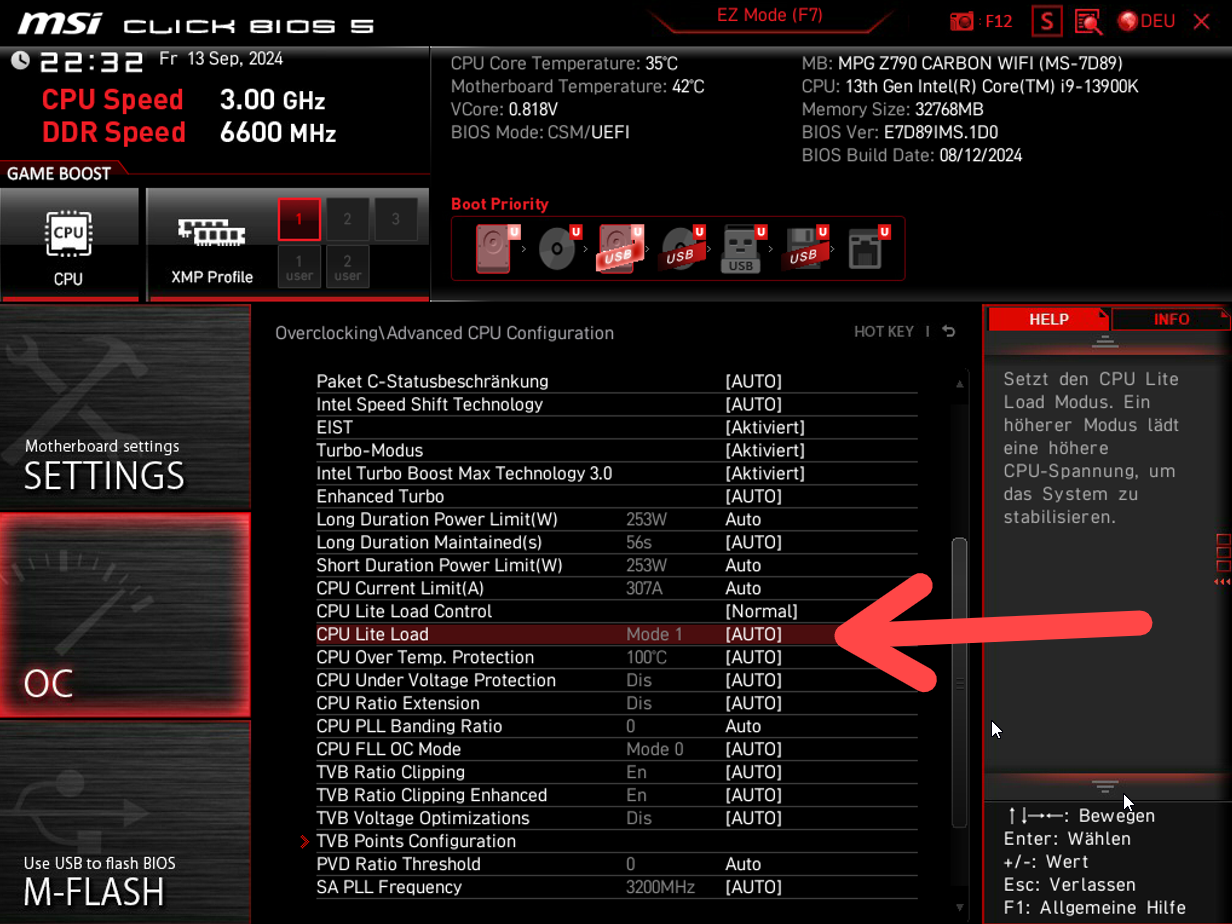This screenshot has width=1232, height=924.
Task: Open Intel Speed Shift Technology value dropdown
Action: pos(754,404)
